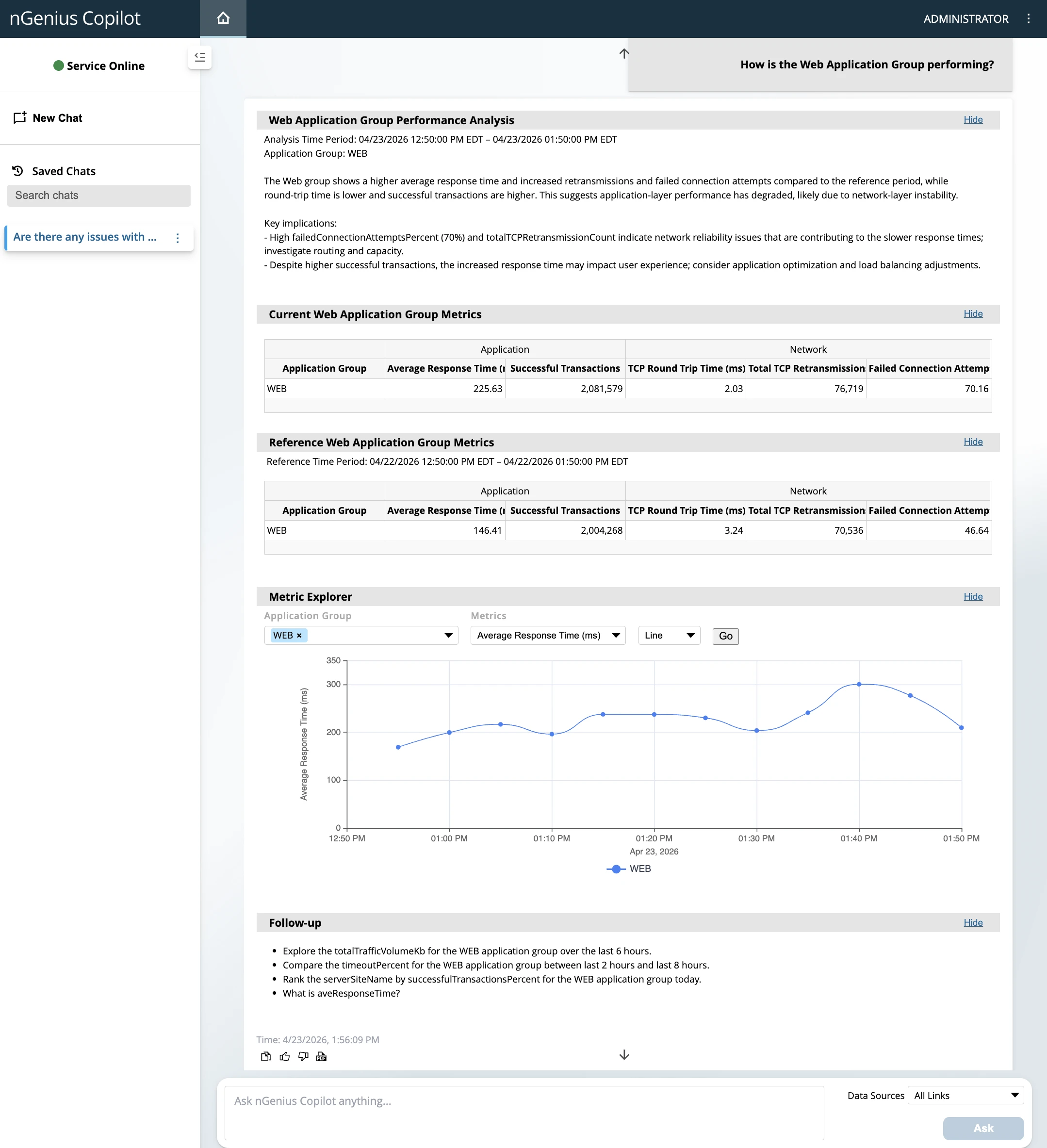Open saved chat 'Are there any issues with ...'
This screenshot has height=1148, width=1047.
click(85, 237)
